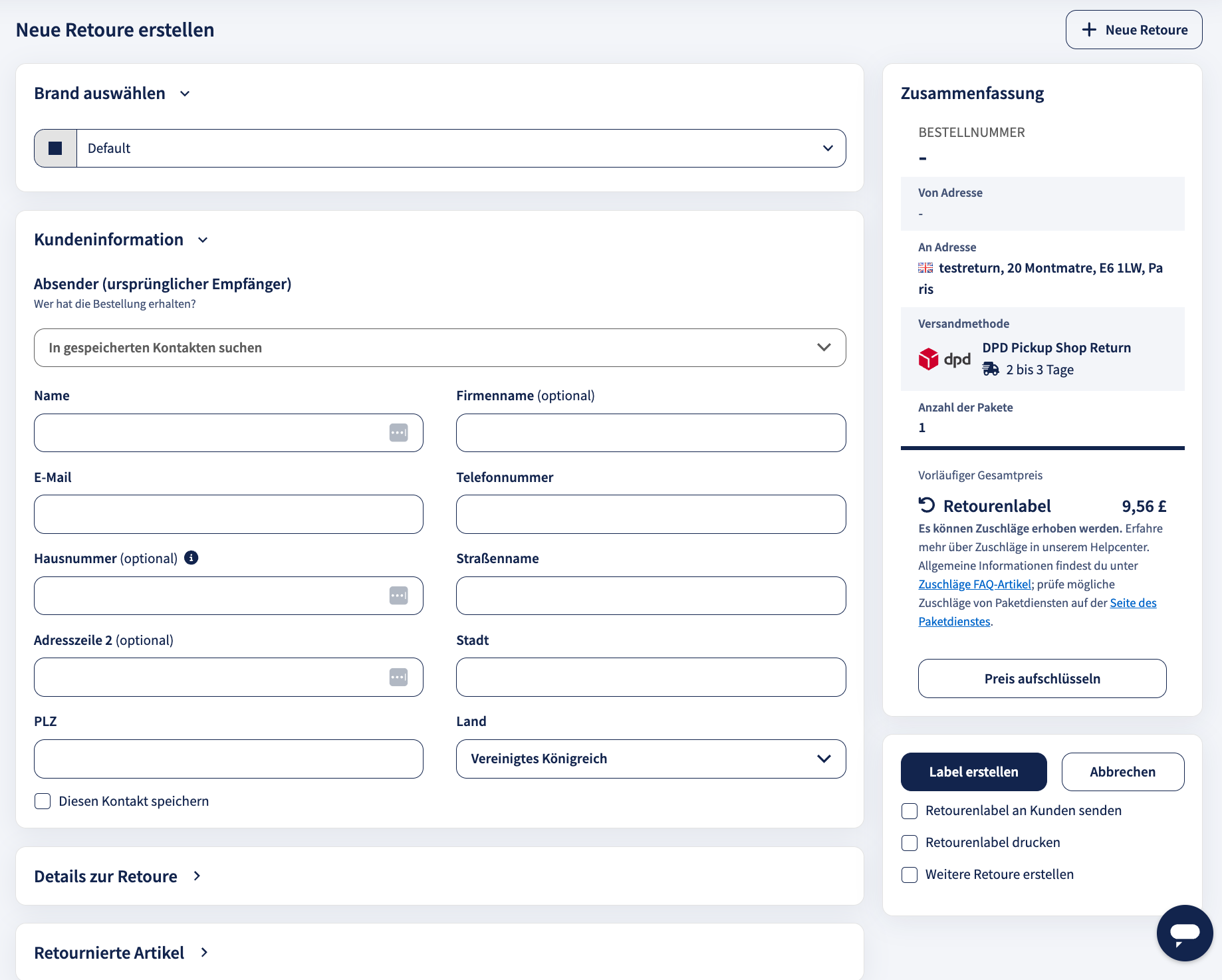Image resolution: width=1222 pixels, height=980 pixels.
Task: Focus the Straßenname input field
Action: tap(651, 596)
